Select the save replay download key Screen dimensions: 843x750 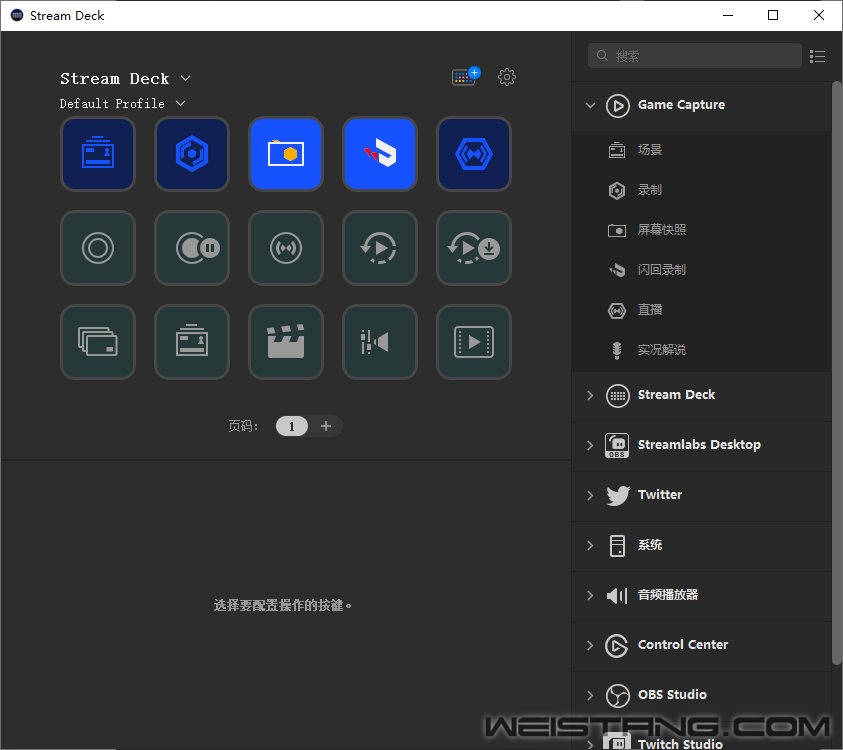coord(474,248)
